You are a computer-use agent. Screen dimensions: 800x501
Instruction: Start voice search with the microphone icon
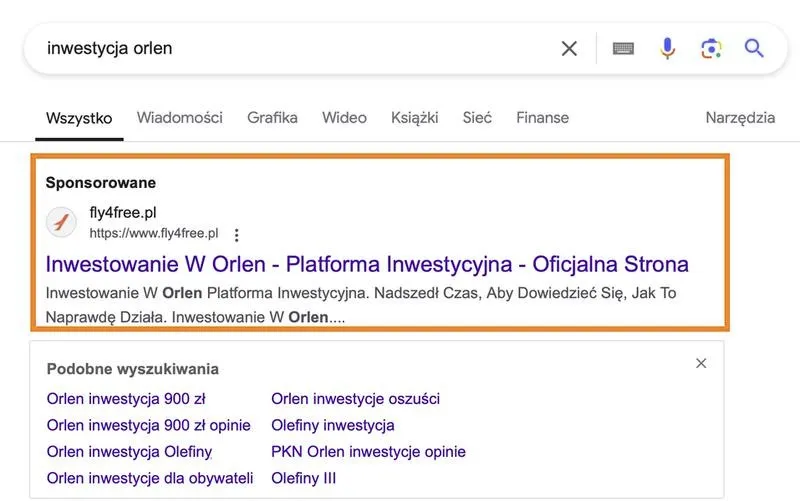click(x=667, y=48)
